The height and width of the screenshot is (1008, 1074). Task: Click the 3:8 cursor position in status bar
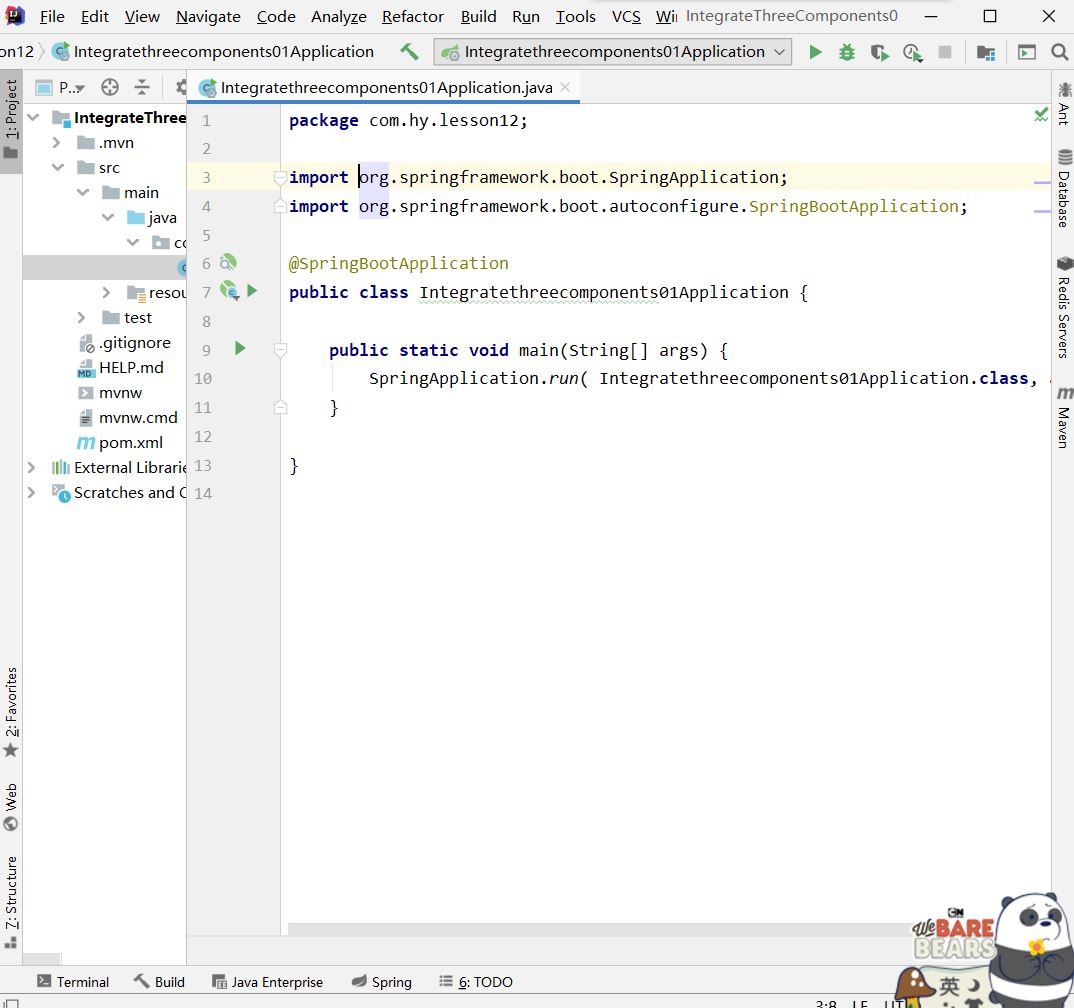click(x=826, y=1004)
